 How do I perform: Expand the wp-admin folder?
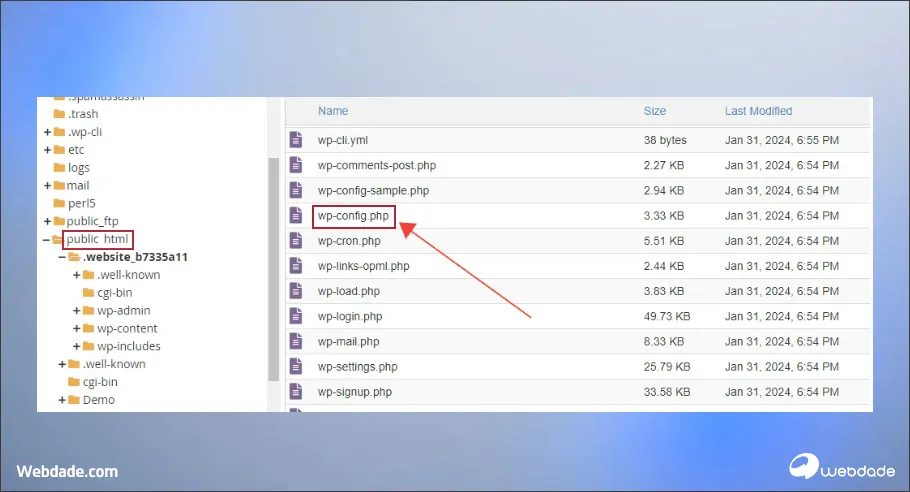click(77, 311)
